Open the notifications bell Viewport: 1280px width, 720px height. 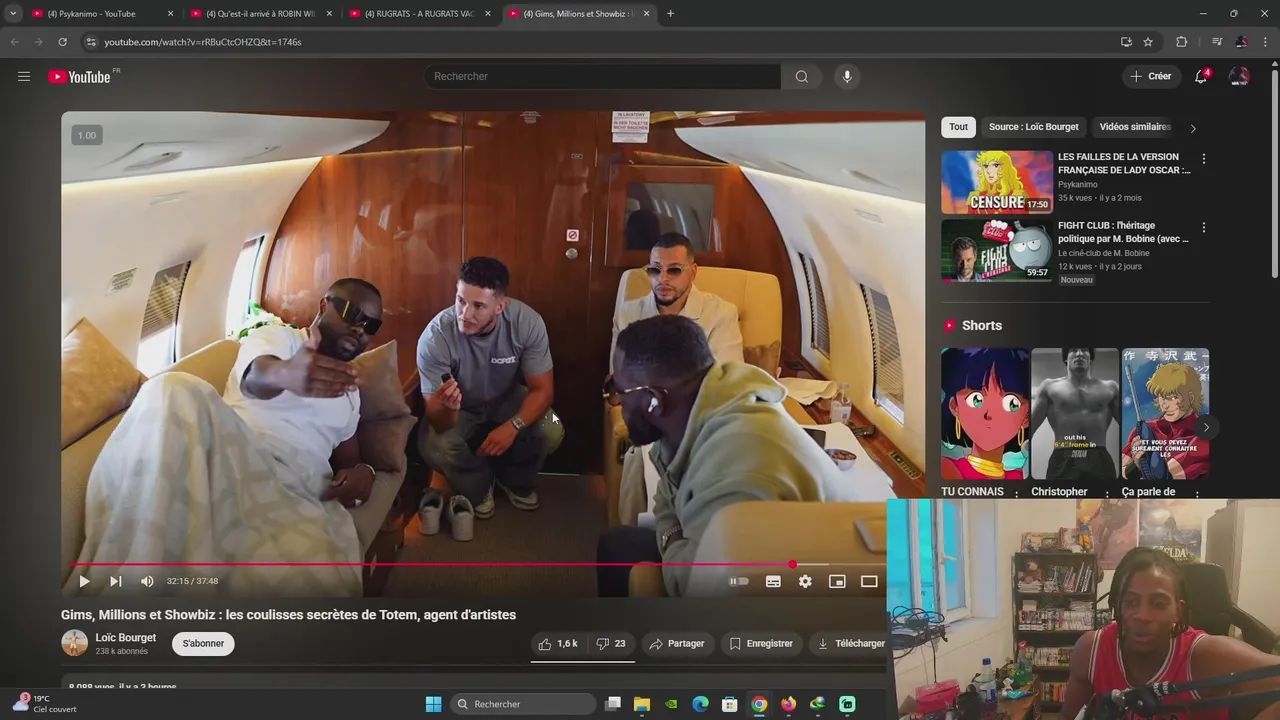(1202, 76)
